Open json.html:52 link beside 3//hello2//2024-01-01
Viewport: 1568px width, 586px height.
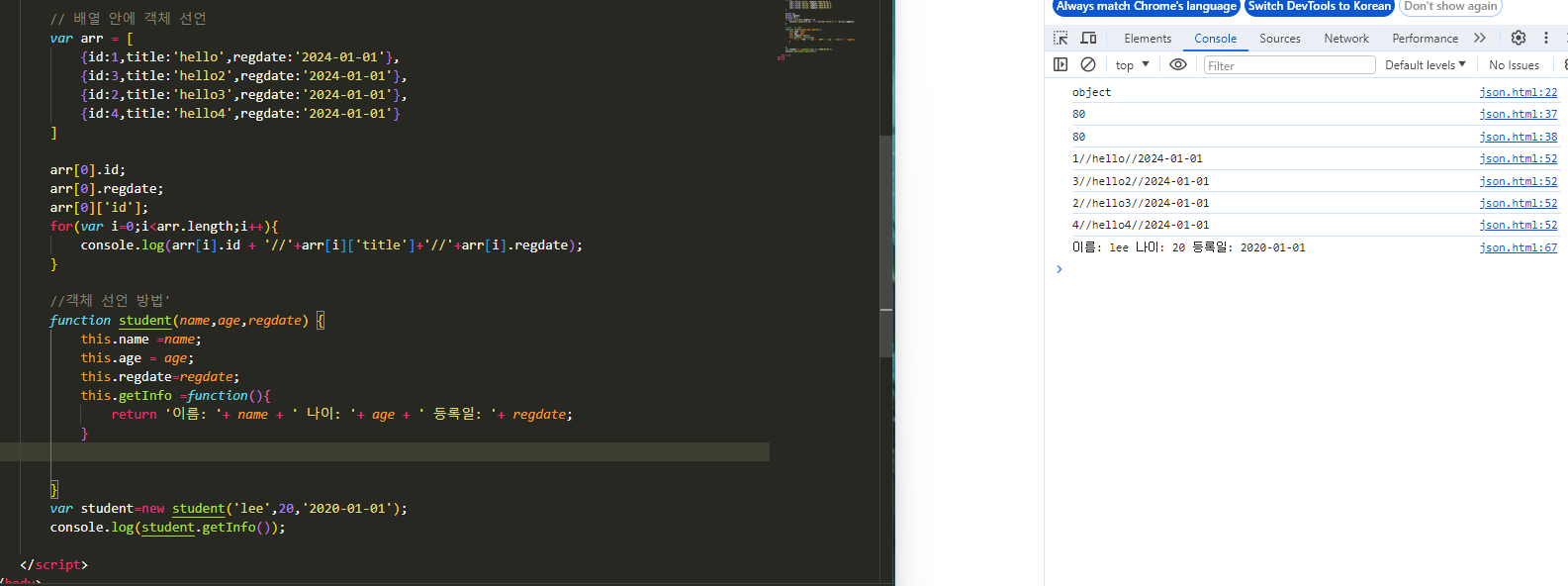pos(1518,181)
